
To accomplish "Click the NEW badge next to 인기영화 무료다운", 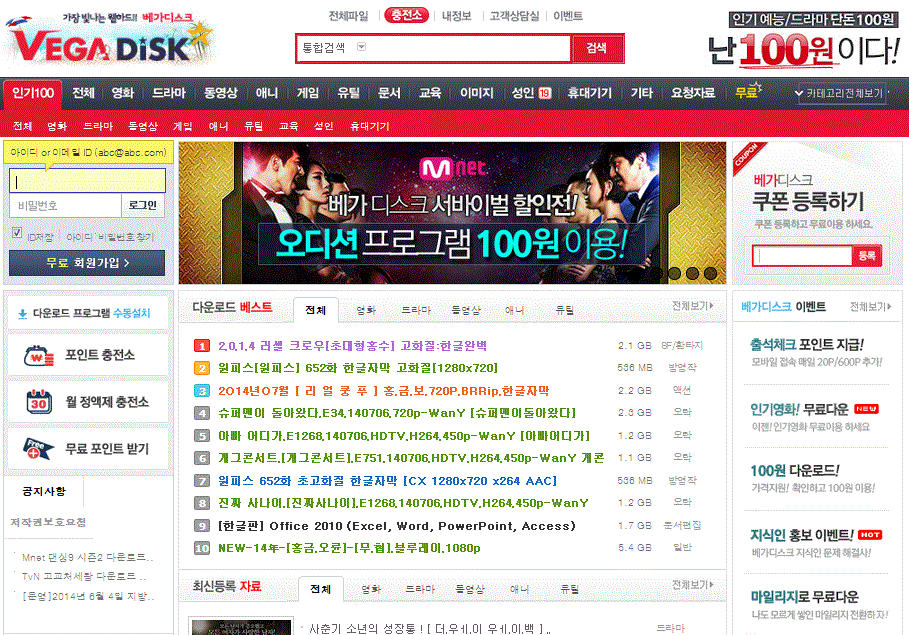I will click(866, 409).
